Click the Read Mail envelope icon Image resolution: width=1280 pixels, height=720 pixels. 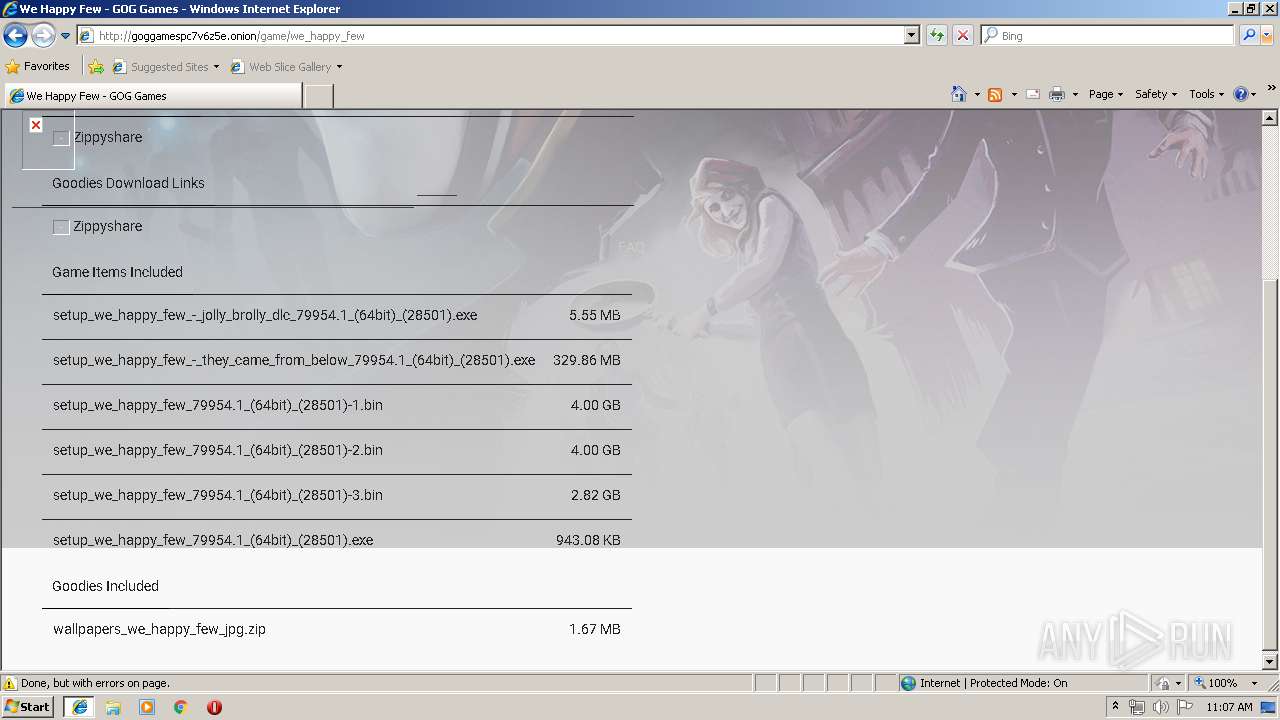[1033, 94]
